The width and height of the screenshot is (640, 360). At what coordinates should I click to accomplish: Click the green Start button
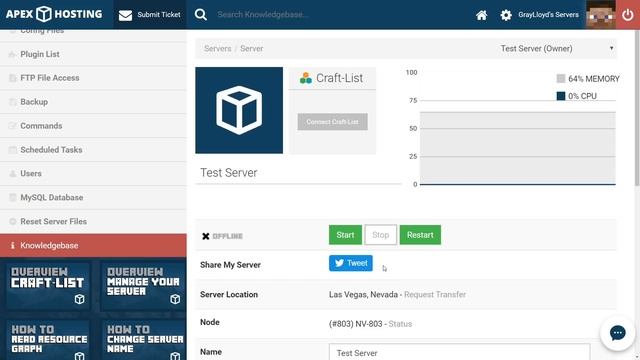tap(345, 235)
